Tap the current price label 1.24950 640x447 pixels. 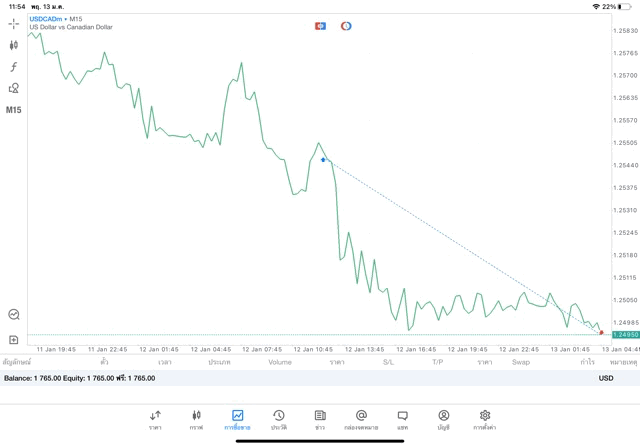pyautogui.click(x=625, y=335)
